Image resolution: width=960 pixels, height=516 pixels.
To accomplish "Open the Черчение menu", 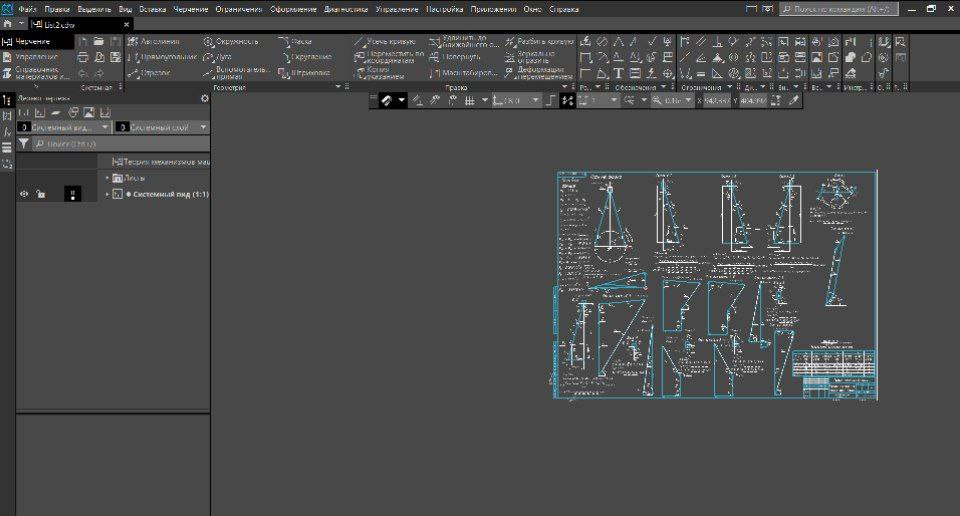I will click(191, 9).
